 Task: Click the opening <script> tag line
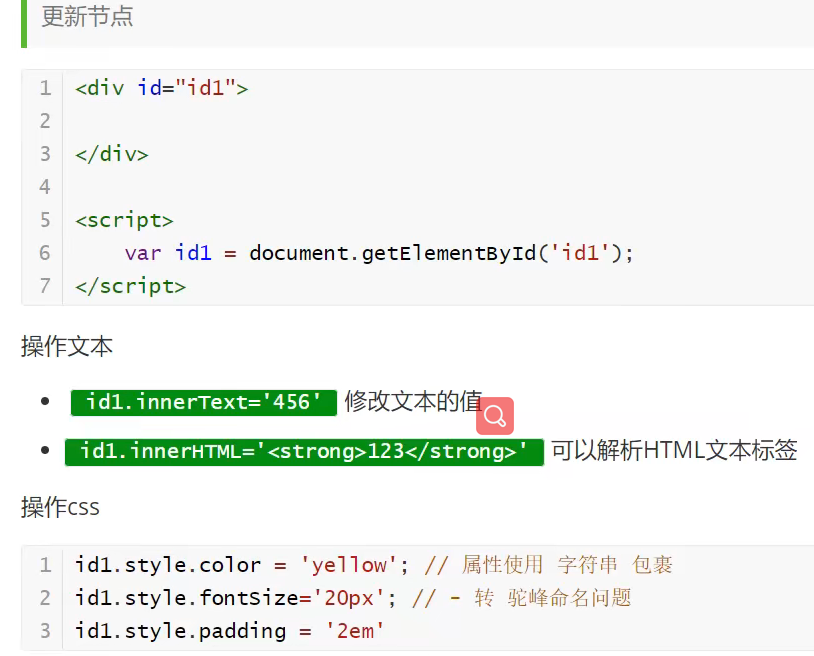tap(124, 220)
